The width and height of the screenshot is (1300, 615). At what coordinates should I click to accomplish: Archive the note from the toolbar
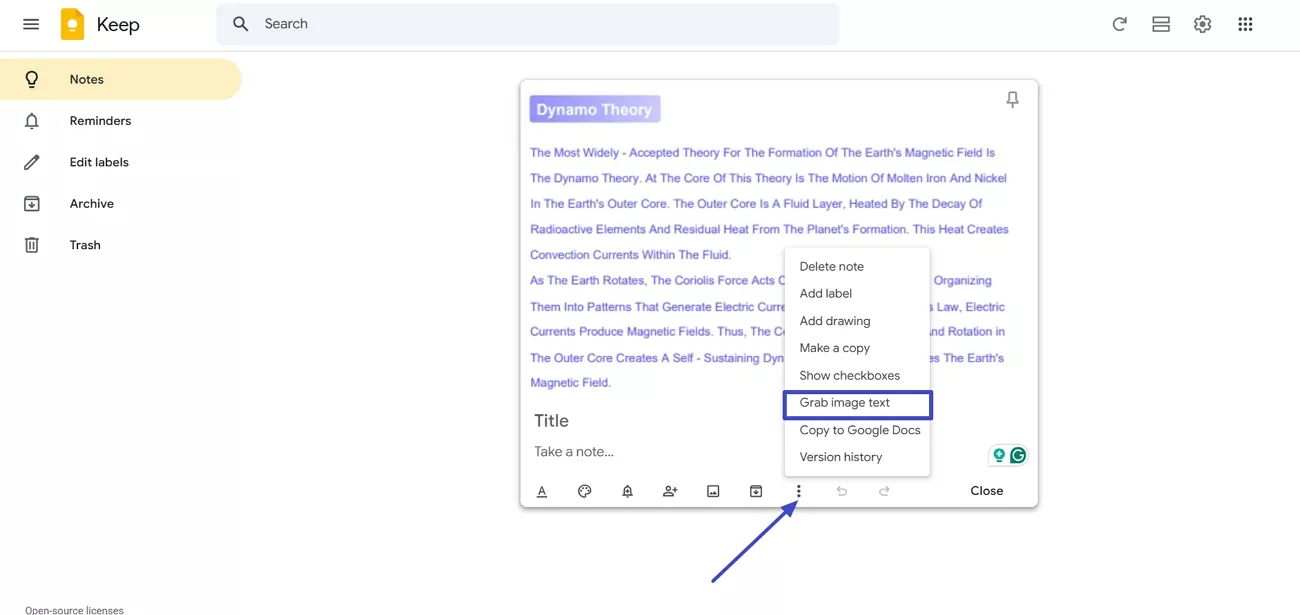point(756,491)
